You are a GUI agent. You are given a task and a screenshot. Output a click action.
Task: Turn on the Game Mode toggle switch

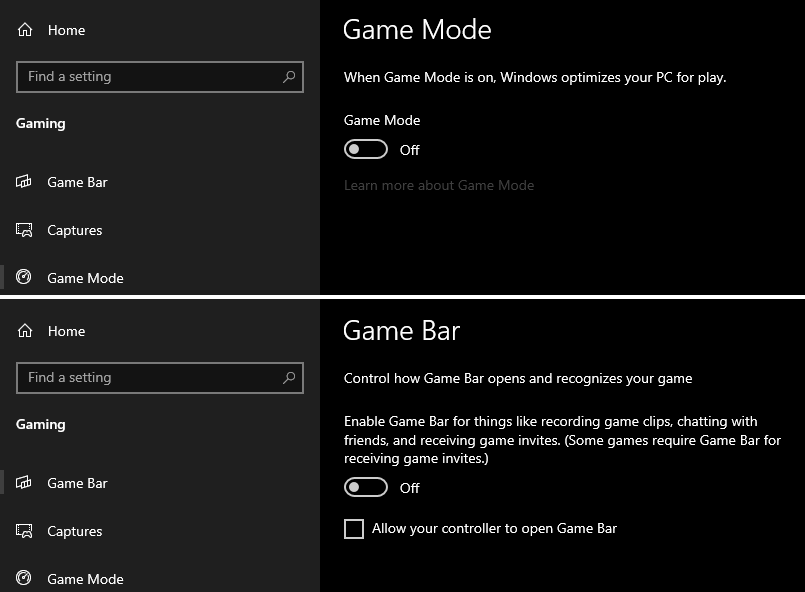pos(366,150)
